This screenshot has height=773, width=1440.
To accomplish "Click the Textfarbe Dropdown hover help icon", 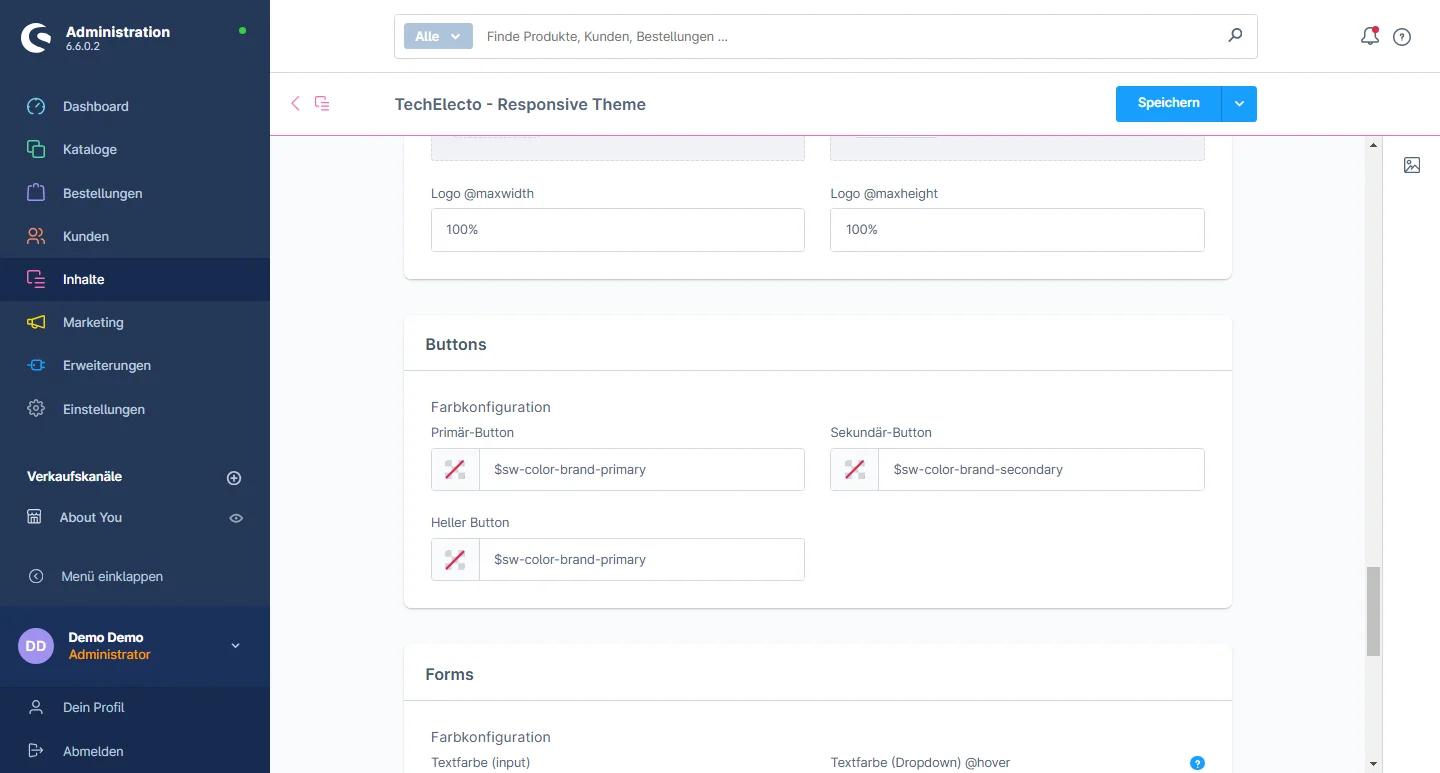I will pyautogui.click(x=1197, y=763).
